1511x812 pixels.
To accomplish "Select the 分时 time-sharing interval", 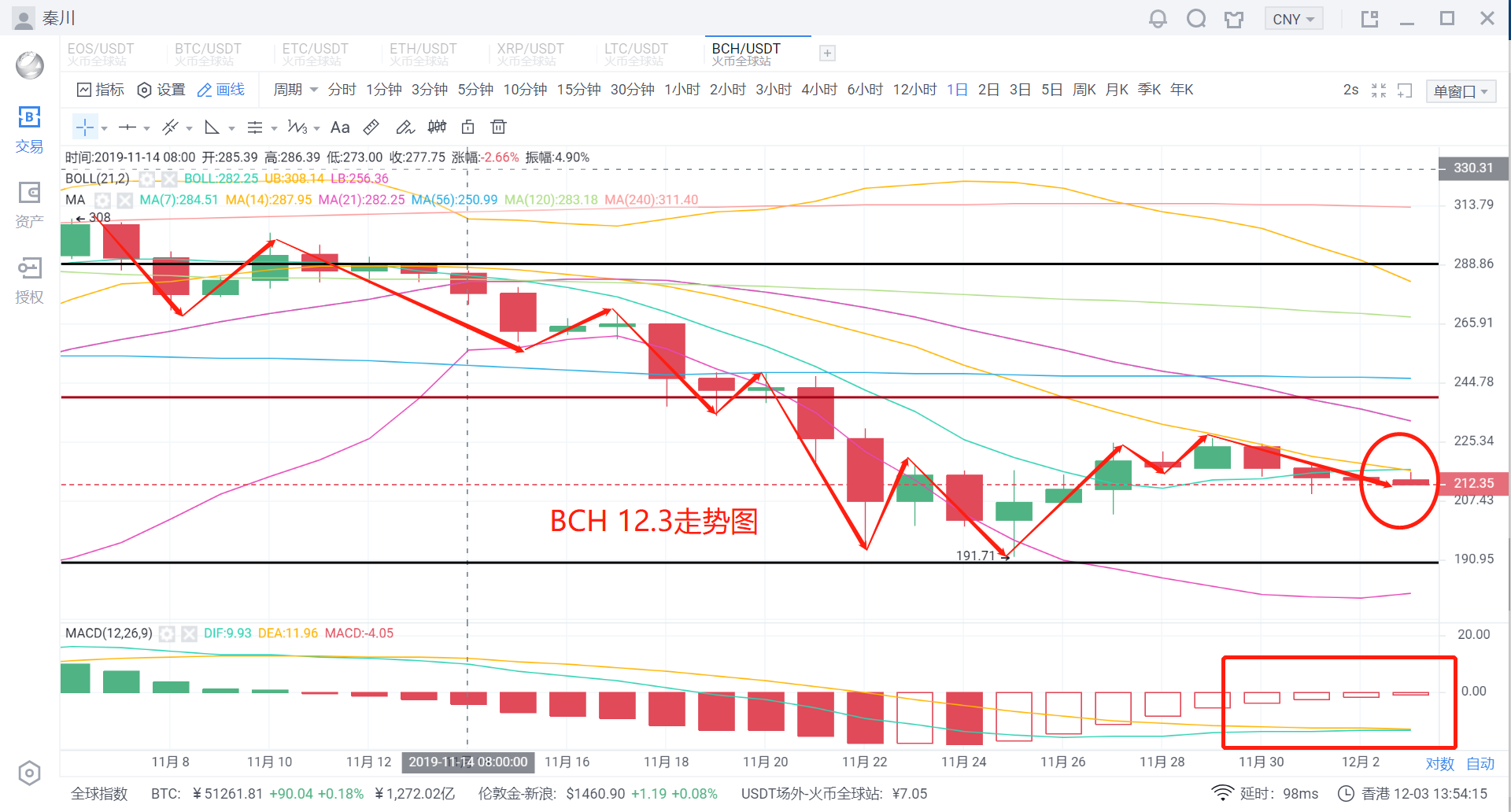I will 342,90.
